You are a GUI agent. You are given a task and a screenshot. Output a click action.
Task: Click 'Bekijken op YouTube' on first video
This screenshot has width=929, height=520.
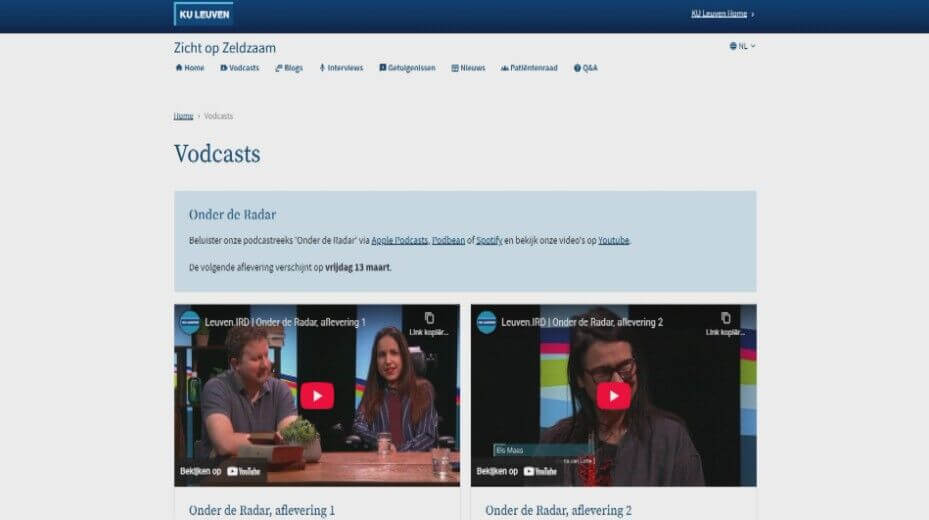click(x=222, y=470)
